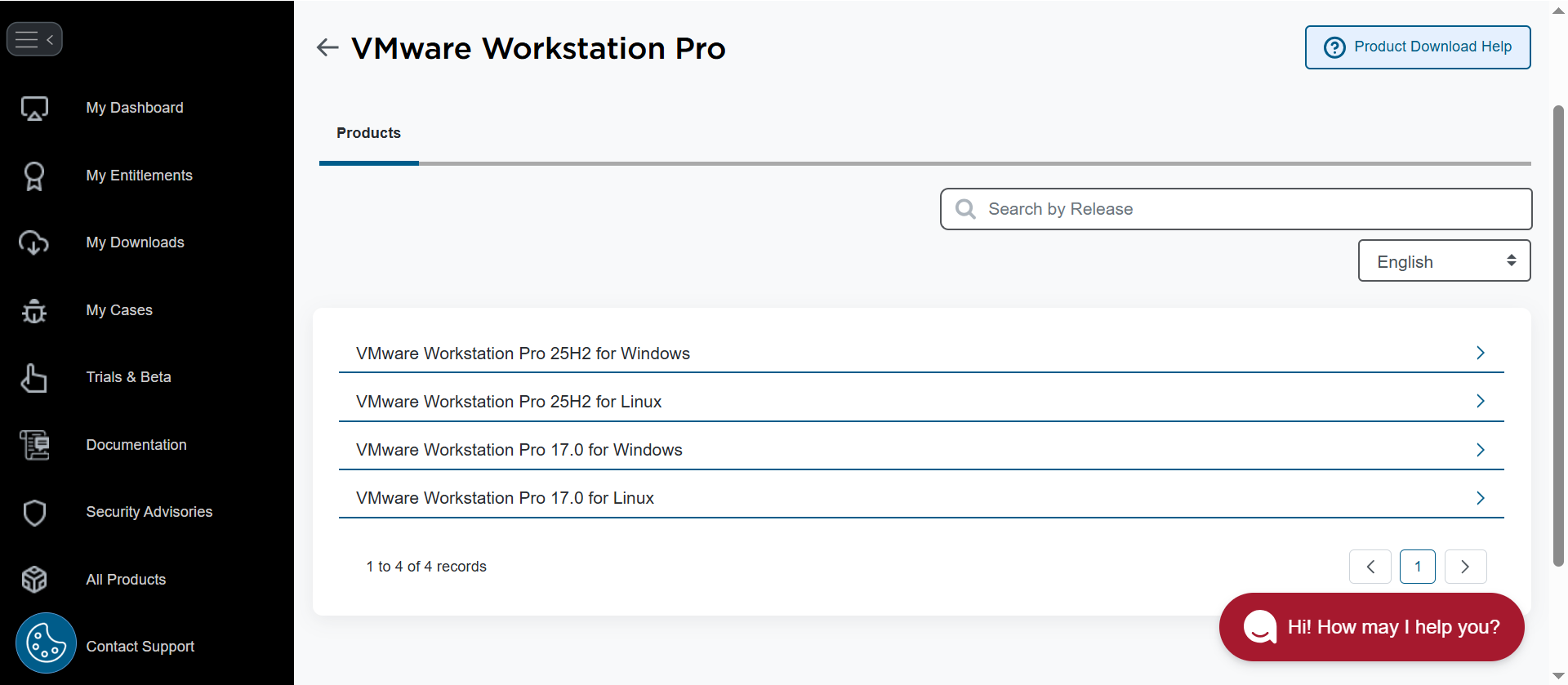Expand Workstation Pro 17.0 for Windows chevron

[x=1480, y=450]
